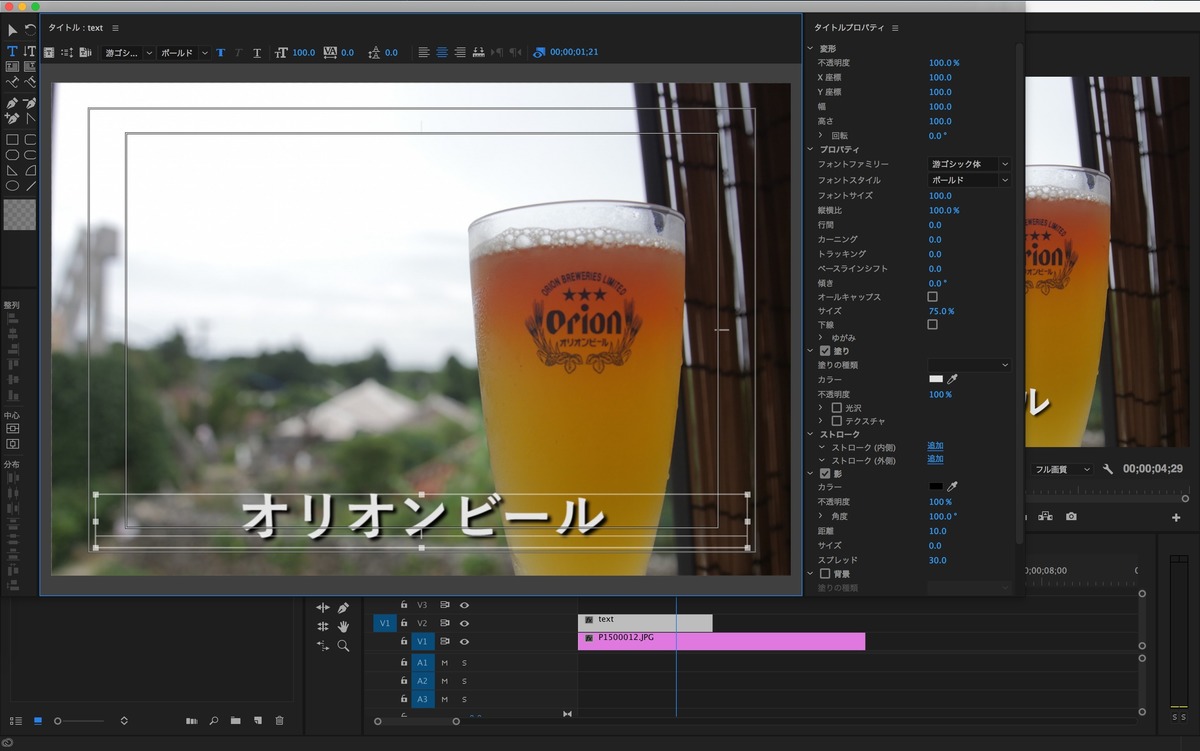Viewport: 1200px width, 751px height.
Task: Click the show background video icon
Action: [540, 53]
